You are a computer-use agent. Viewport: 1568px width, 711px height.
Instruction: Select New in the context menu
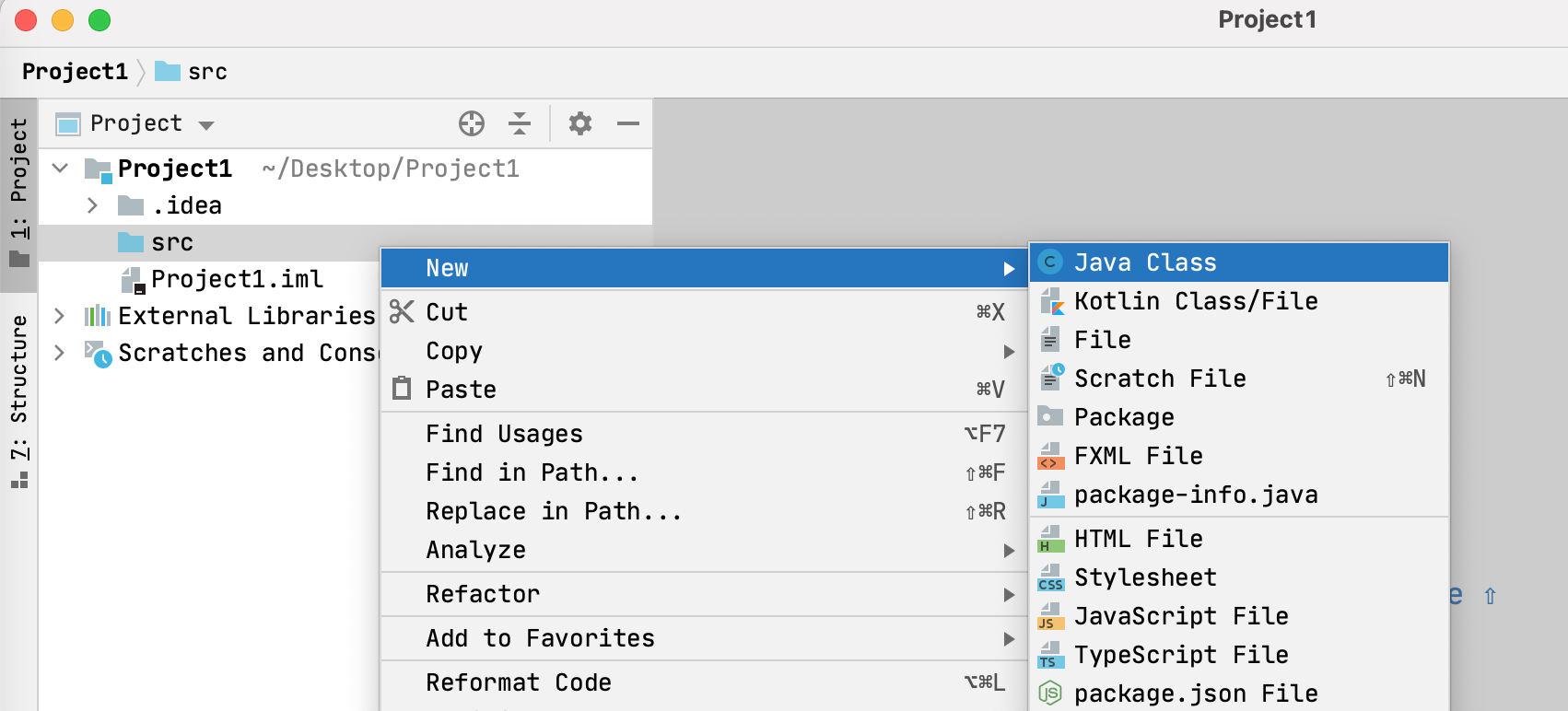pyautogui.click(x=704, y=268)
